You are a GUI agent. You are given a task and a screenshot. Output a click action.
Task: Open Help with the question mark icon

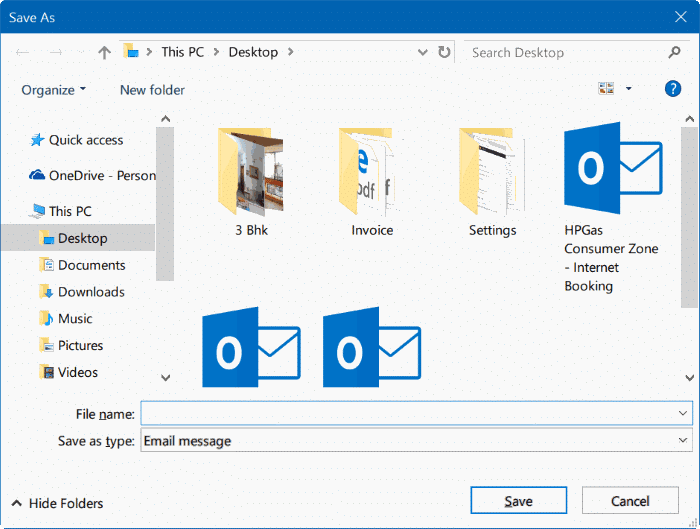pyautogui.click(x=672, y=89)
